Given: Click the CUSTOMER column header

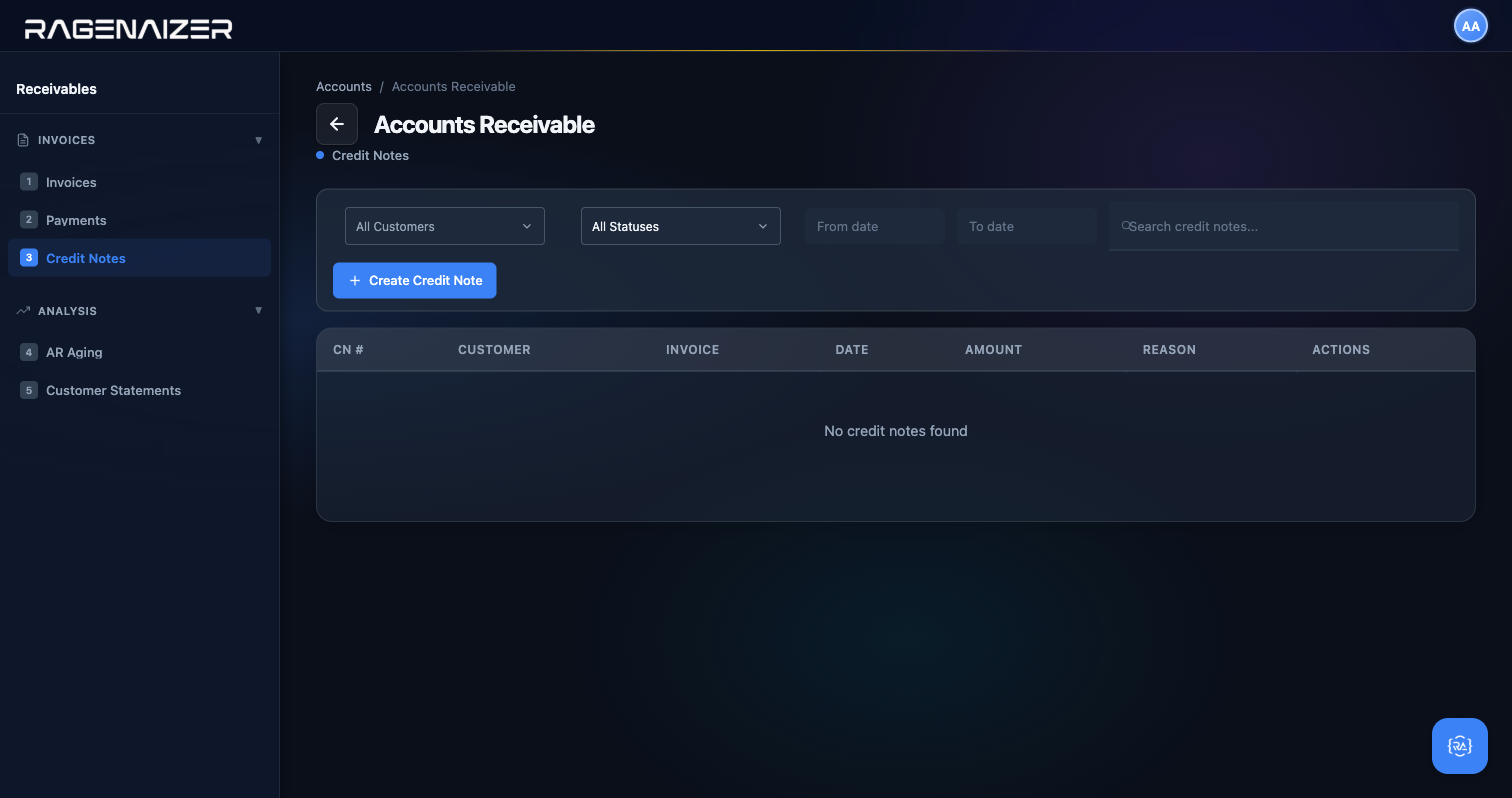Looking at the screenshot, I should point(494,350).
